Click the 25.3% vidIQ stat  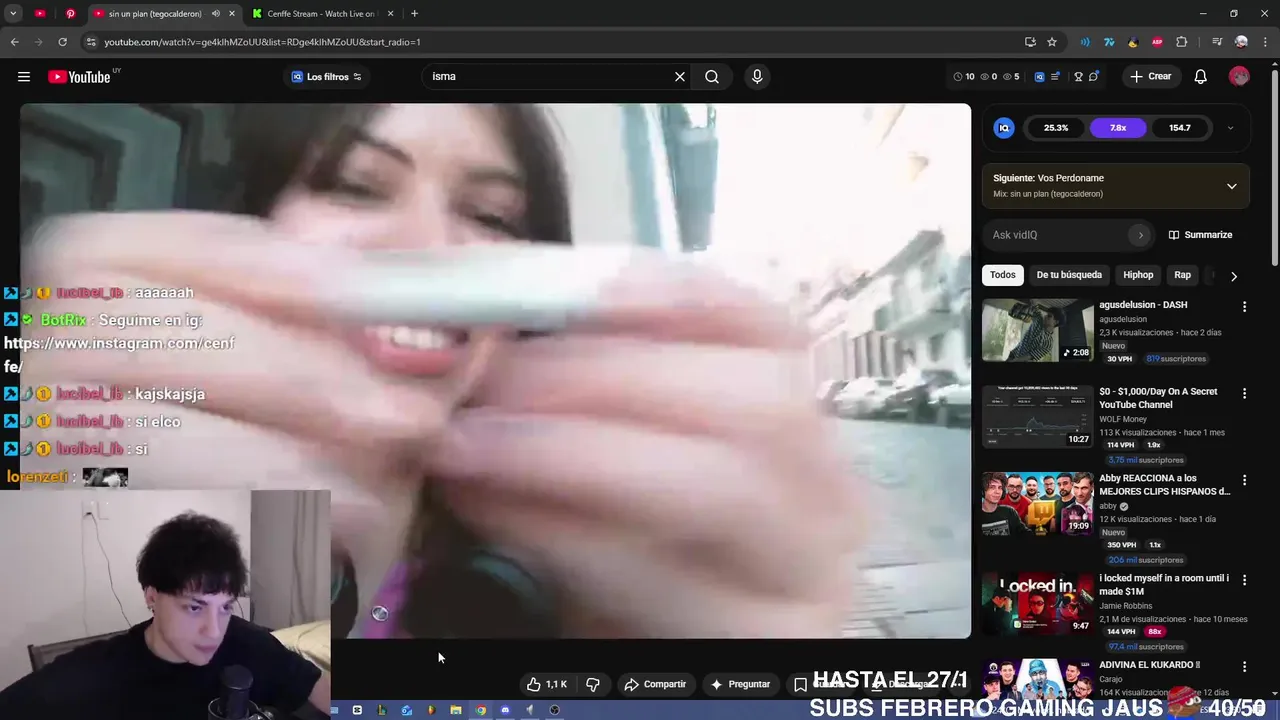click(1056, 128)
